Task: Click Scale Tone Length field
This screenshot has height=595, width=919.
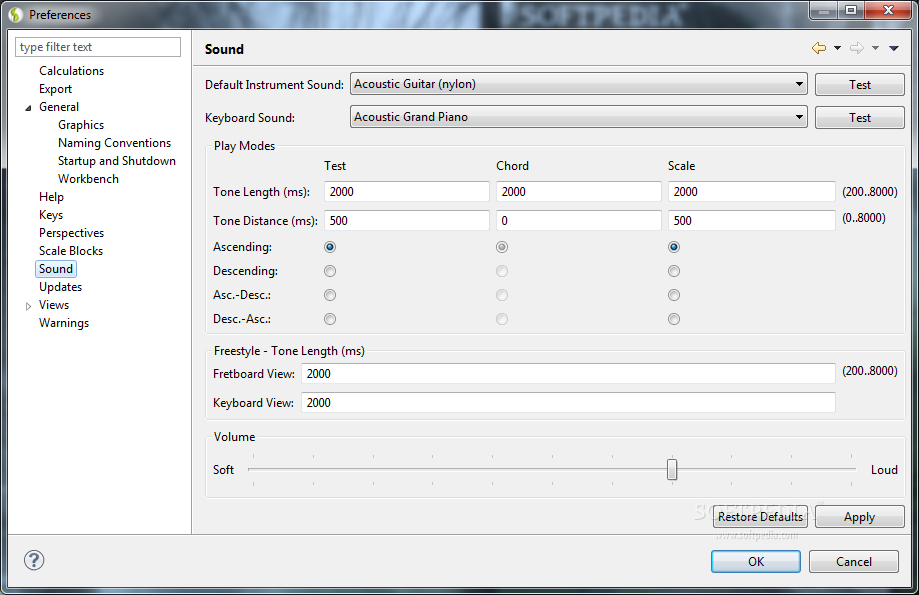Action: tap(752, 192)
